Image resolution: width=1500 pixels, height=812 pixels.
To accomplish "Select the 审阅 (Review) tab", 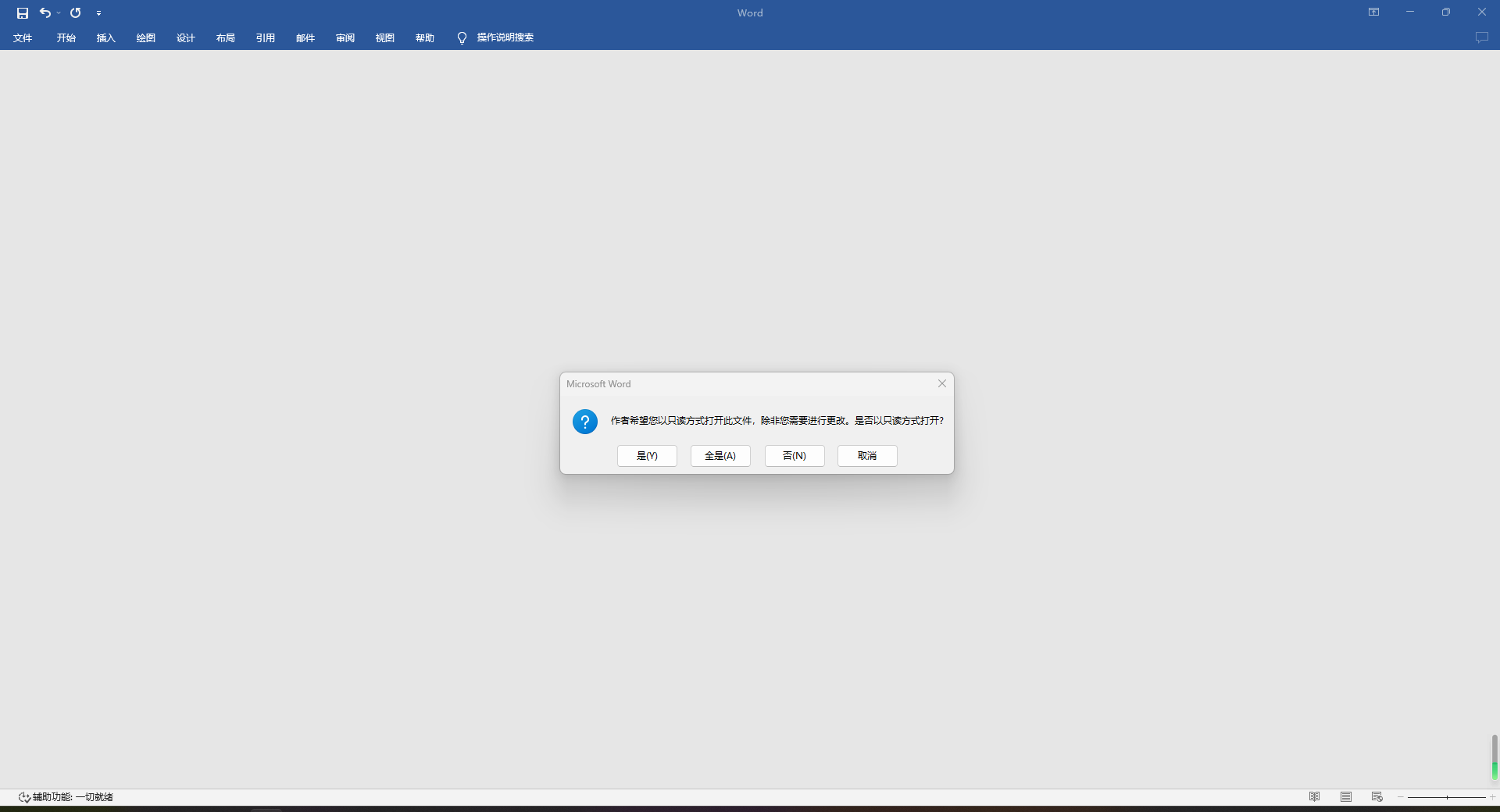I will [x=345, y=37].
